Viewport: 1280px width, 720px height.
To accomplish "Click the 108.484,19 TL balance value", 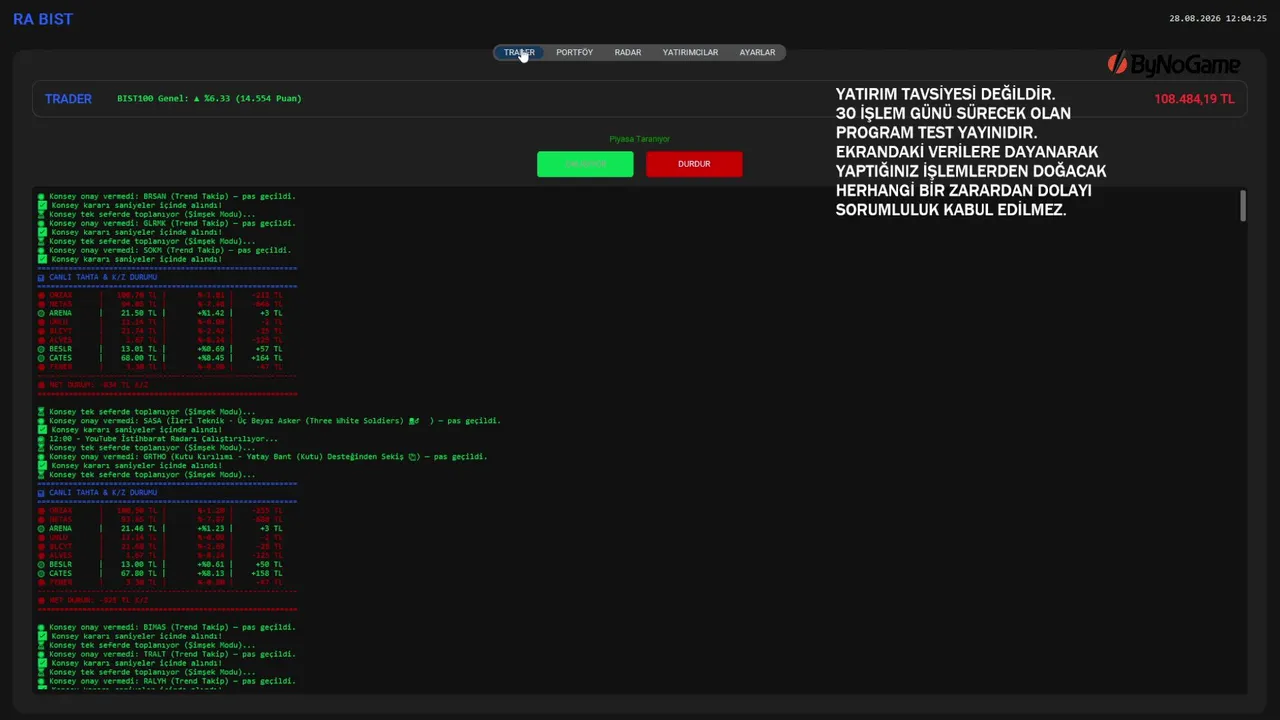I will click(1194, 99).
